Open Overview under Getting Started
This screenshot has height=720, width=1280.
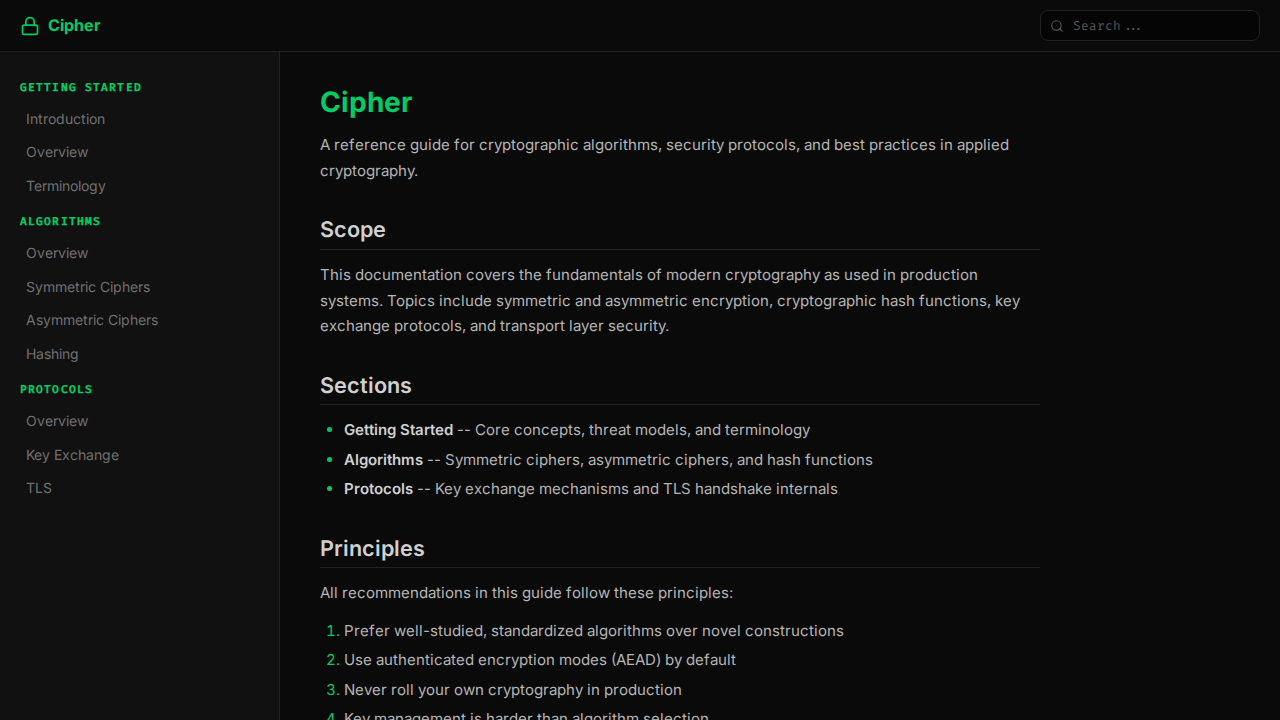click(x=57, y=152)
